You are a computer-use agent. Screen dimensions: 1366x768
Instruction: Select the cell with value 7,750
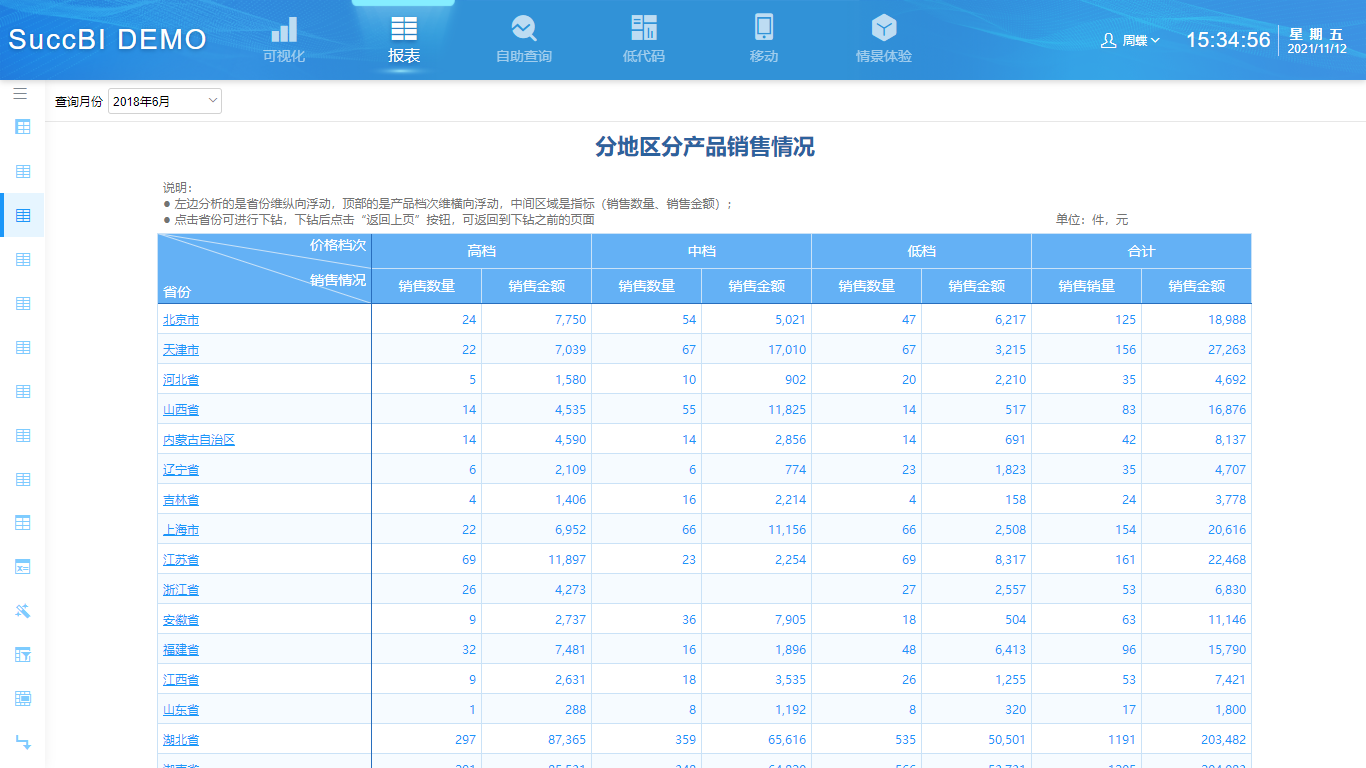tap(537, 320)
